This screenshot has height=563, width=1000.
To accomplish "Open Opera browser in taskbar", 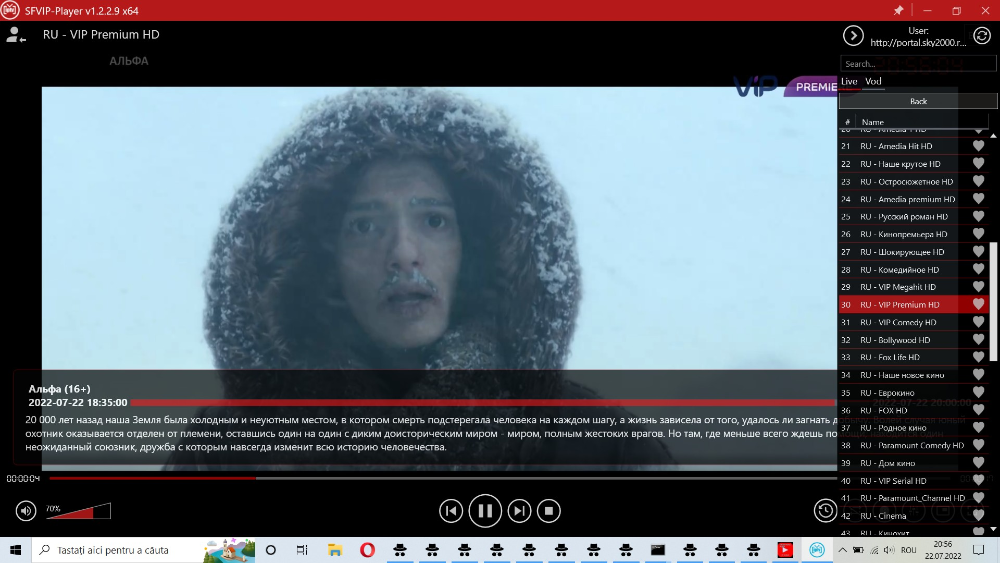I will pyautogui.click(x=367, y=550).
